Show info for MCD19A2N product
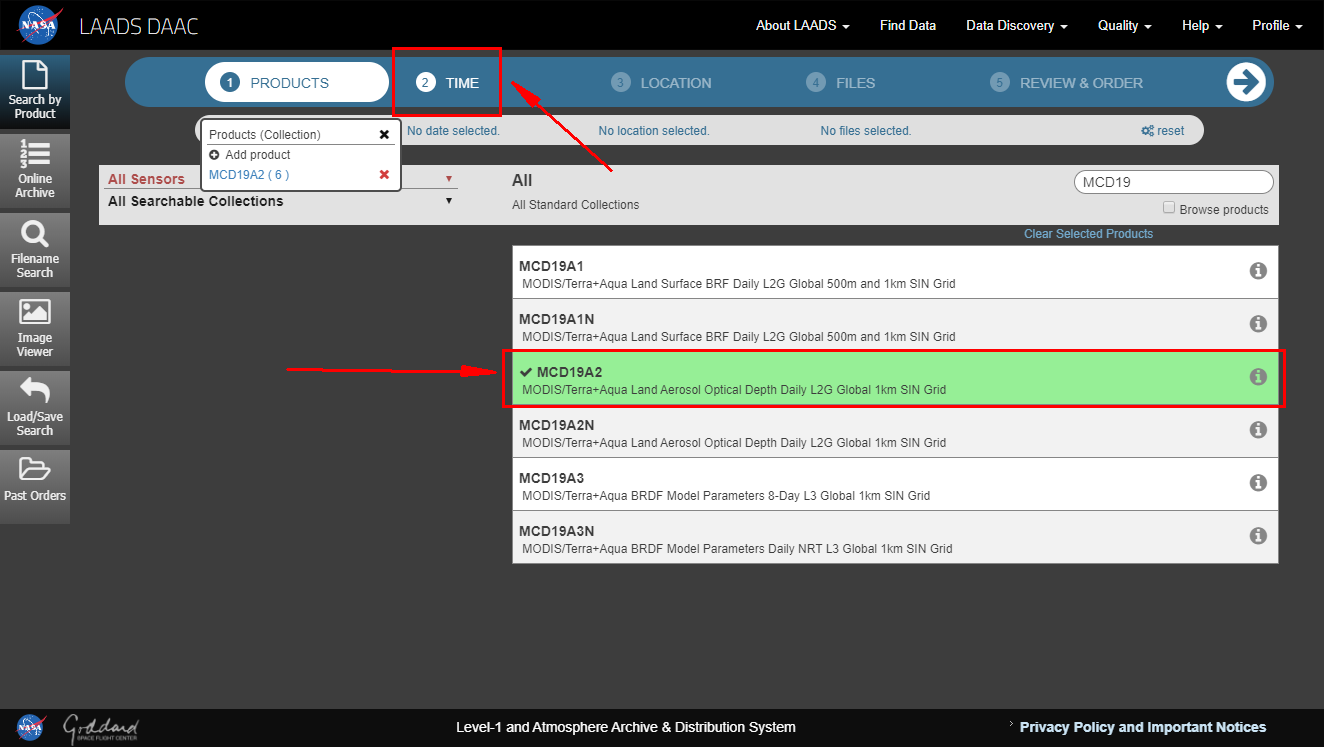This screenshot has height=747, width=1324. click(x=1259, y=430)
